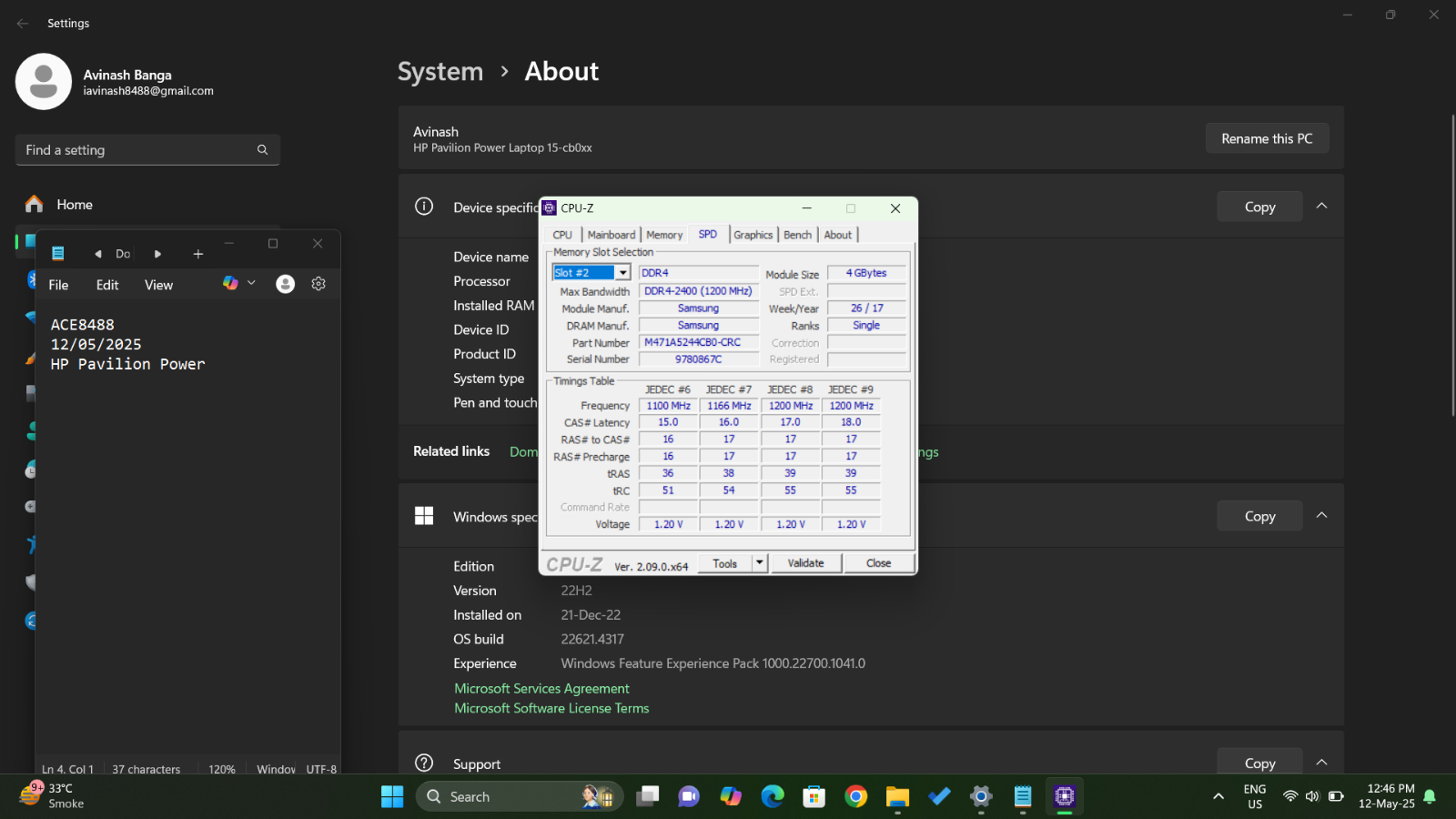This screenshot has width=1456, height=819.
Task: Open the CPU tab in CPU-Z
Action: 562,235
